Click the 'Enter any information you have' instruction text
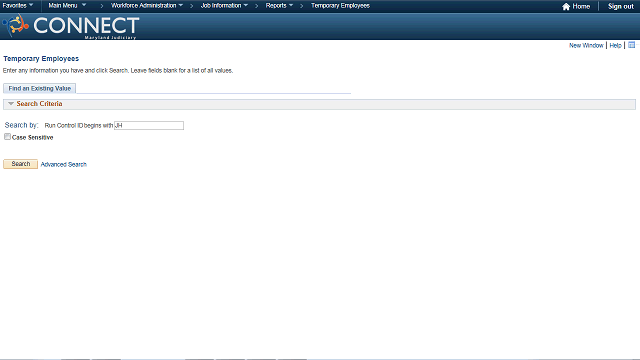The height and width of the screenshot is (360, 640). [x=118, y=71]
